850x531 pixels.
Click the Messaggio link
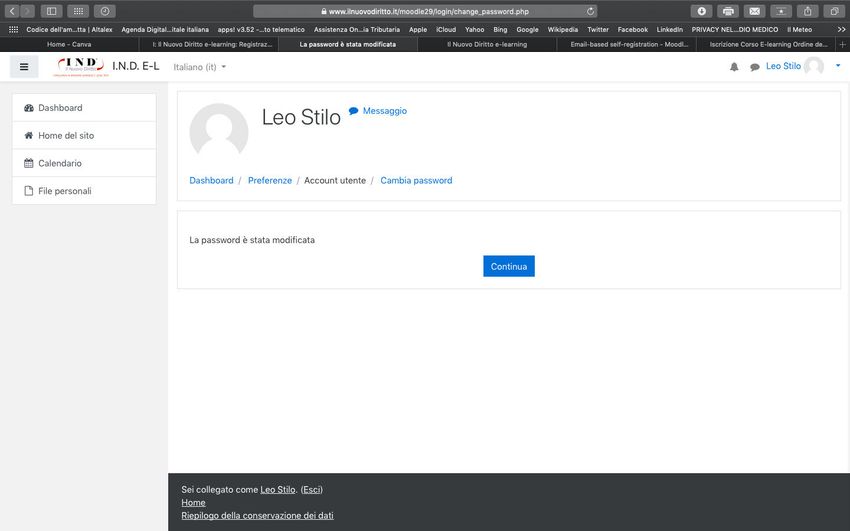pos(378,111)
